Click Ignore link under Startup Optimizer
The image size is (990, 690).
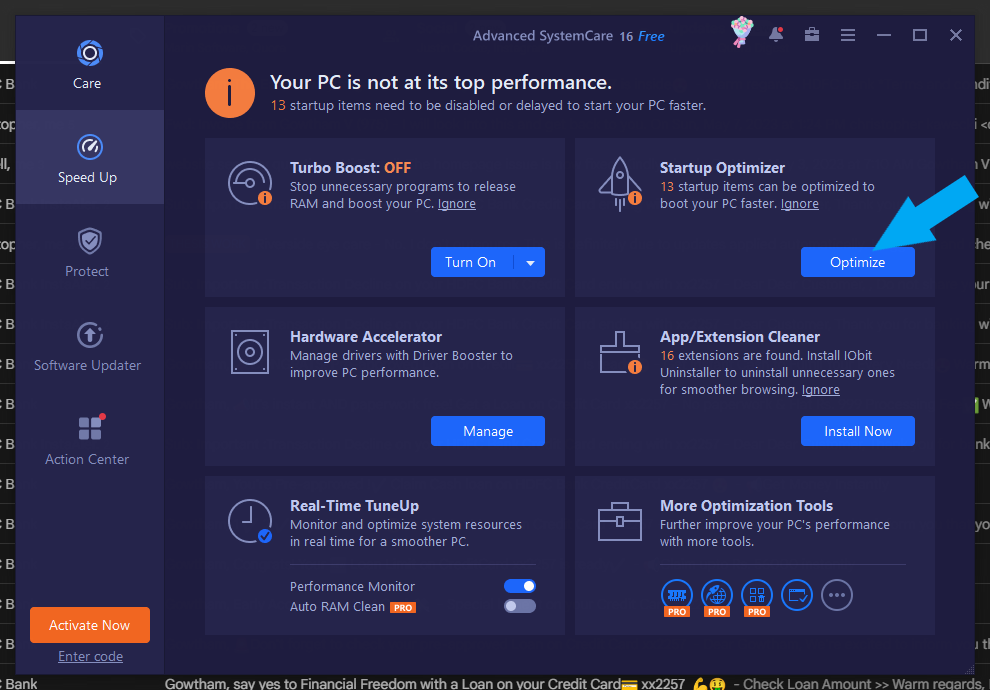click(799, 204)
